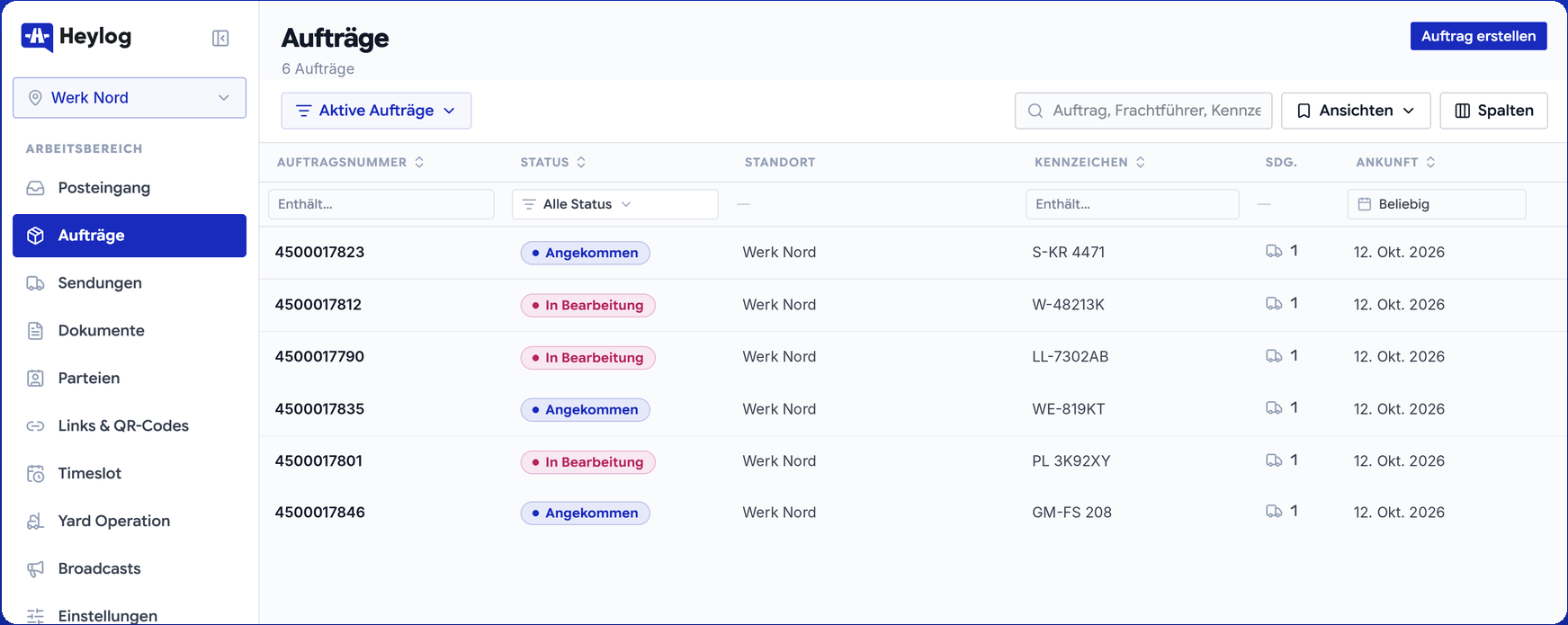The image size is (1568, 625).
Task: Click license plate LL-7302AB
Action: tap(1071, 357)
